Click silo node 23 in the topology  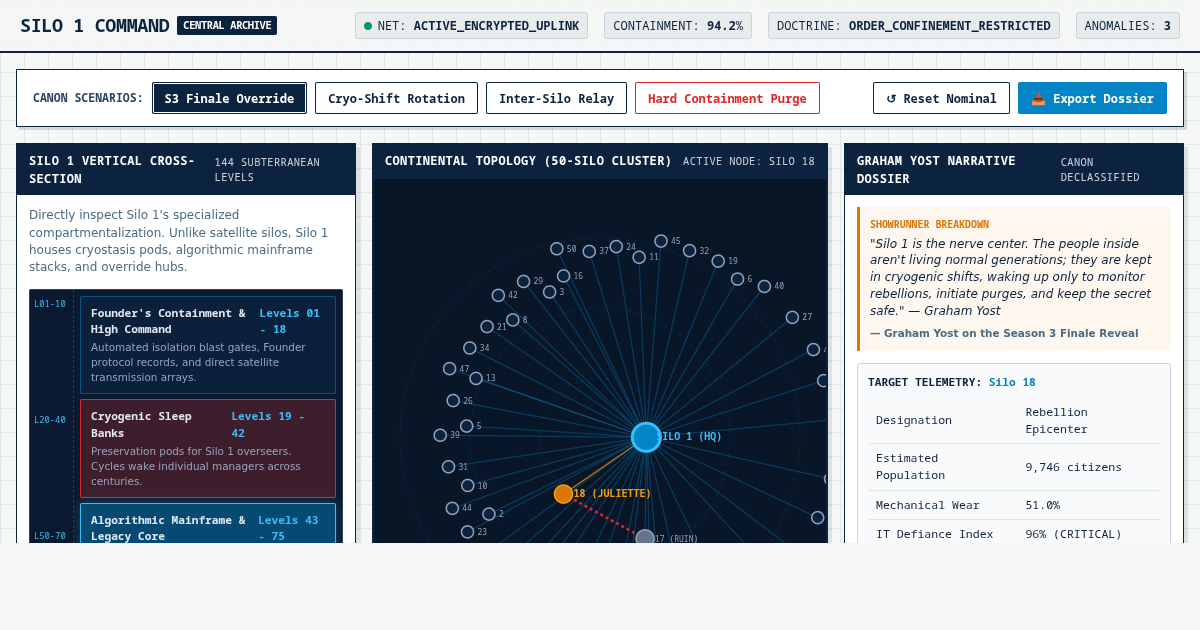[467, 532]
